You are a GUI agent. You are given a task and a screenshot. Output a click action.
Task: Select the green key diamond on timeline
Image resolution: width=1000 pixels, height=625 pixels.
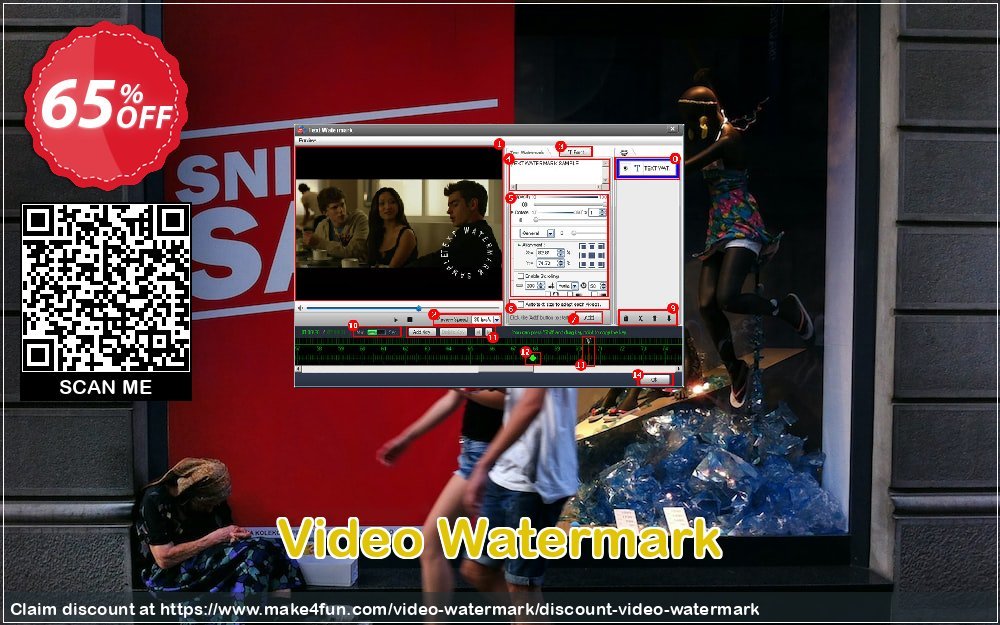533,358
